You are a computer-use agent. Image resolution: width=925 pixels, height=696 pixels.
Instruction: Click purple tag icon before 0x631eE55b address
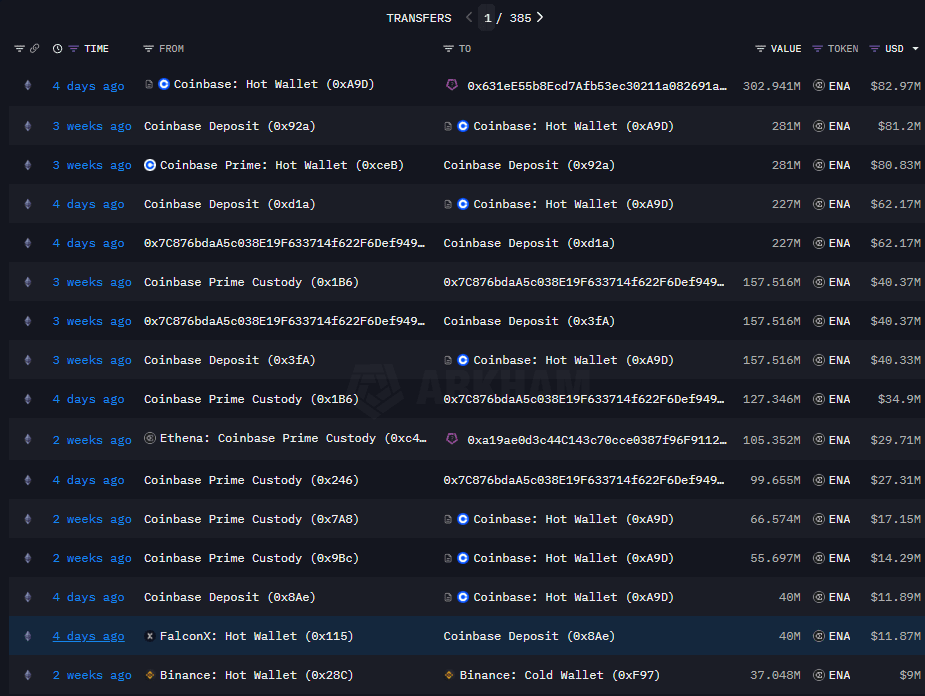point(452,85)
